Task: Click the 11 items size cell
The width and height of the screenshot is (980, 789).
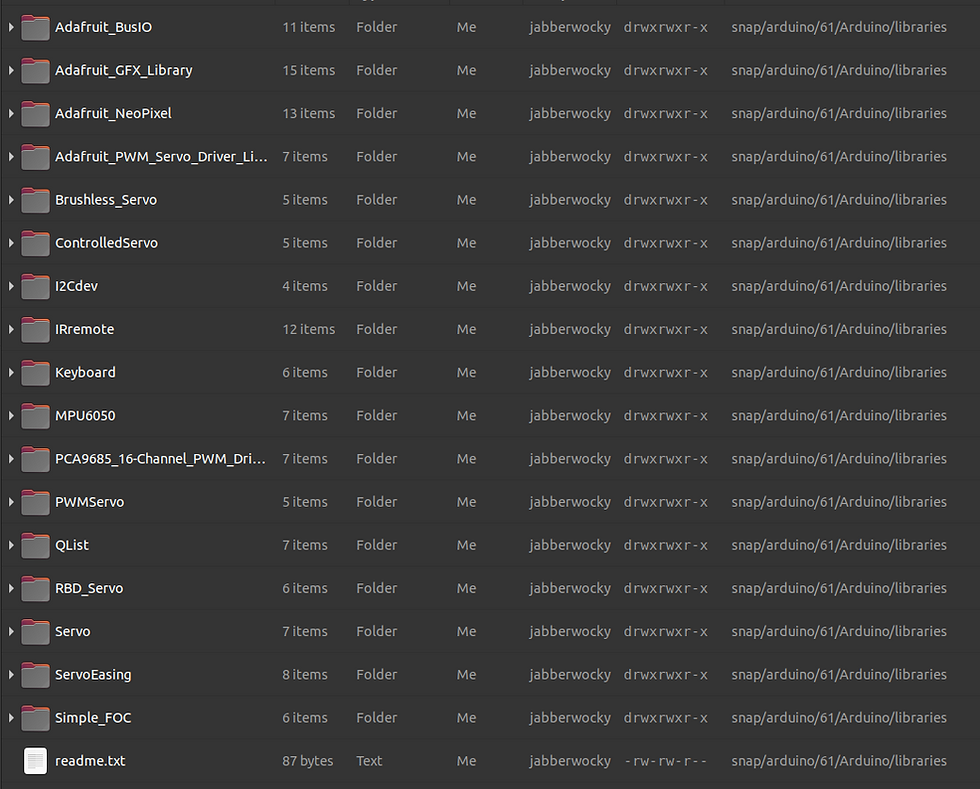Action: point(309,28)
